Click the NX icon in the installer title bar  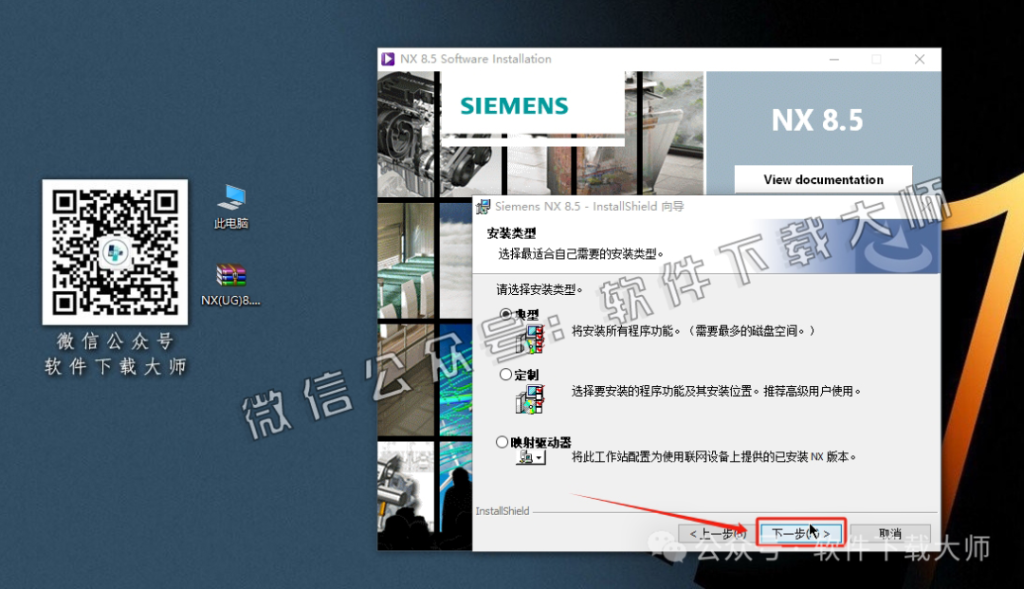pos(388,59)
